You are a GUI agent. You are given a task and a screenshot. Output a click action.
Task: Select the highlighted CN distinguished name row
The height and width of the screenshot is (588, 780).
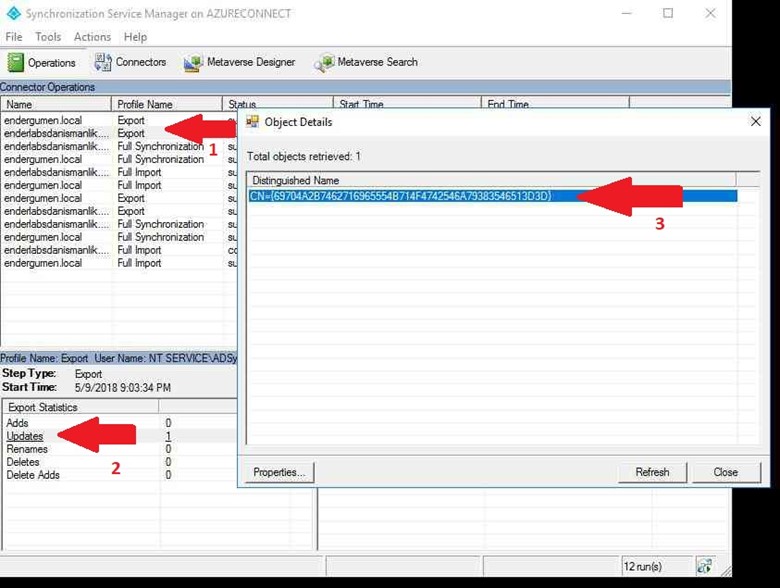pyautogui.click(x=400, y=196)
